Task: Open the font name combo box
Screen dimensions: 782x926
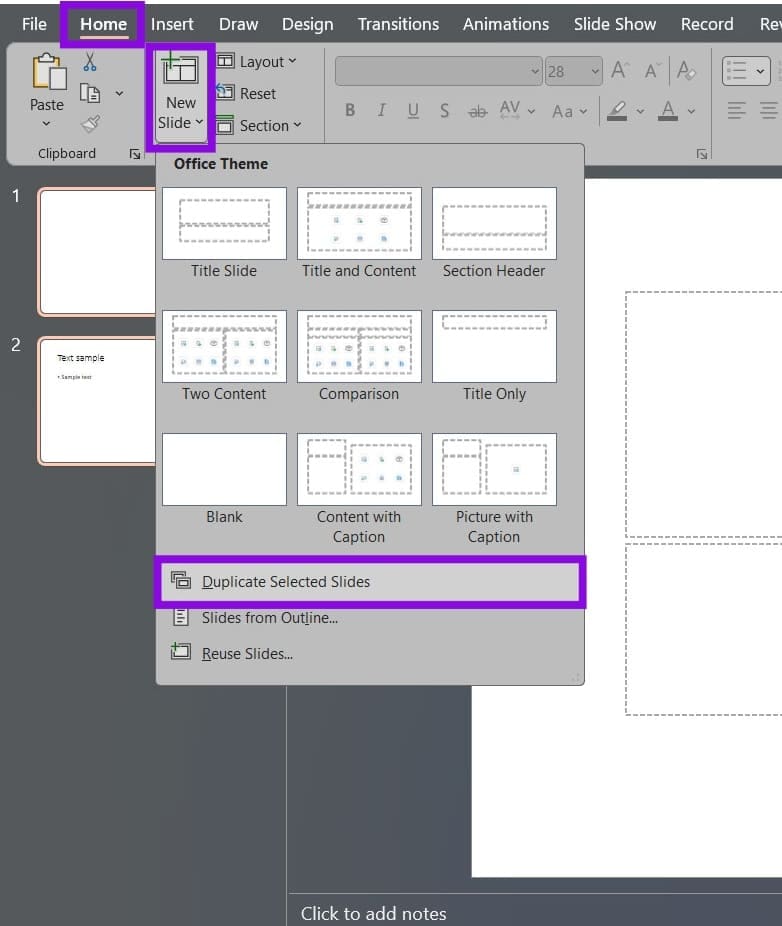Action: [x=438, y=71]
